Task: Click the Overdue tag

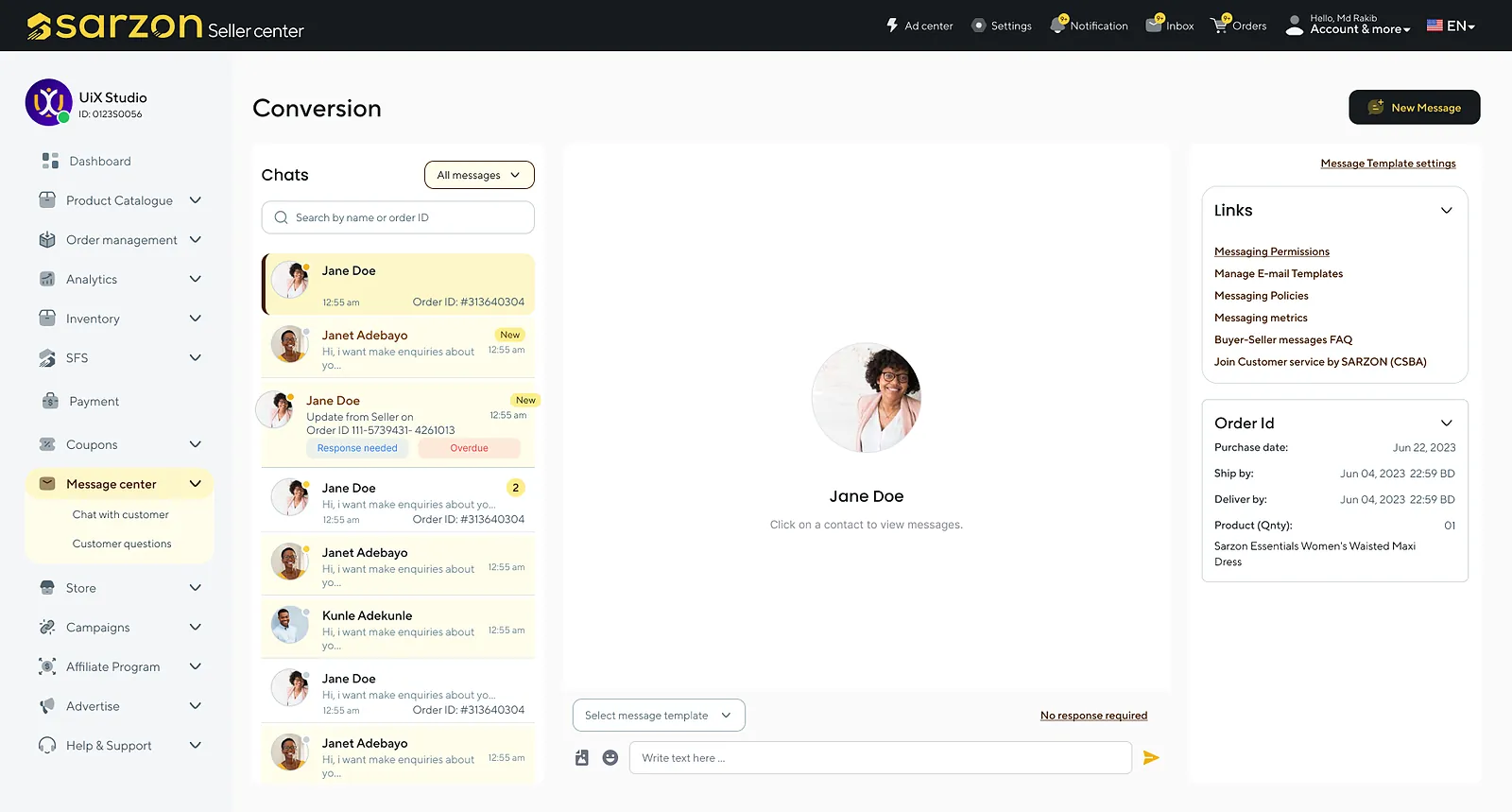Action: coord(469,448)
